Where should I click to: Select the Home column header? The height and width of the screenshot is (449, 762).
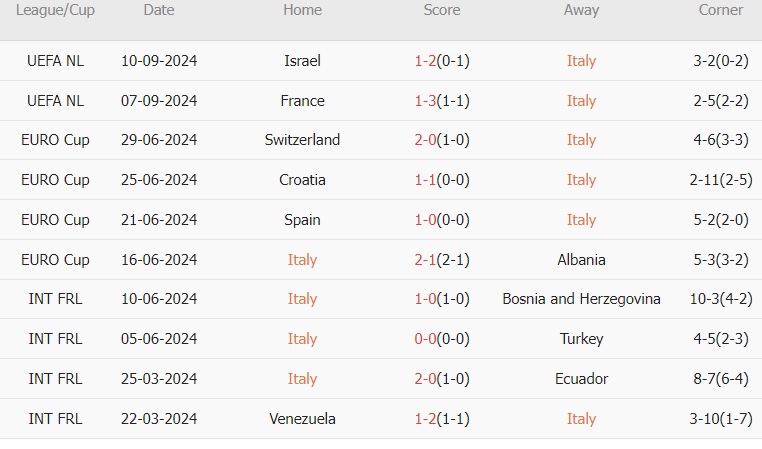coord(302,10)
